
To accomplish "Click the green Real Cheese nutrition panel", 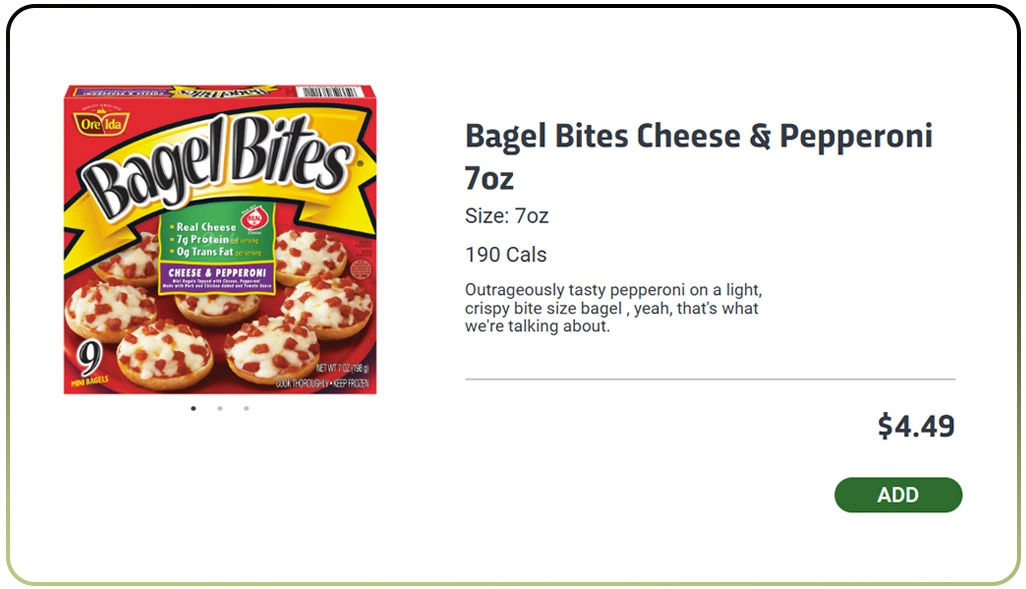I will pyautogui.click(x=205, y=240).
